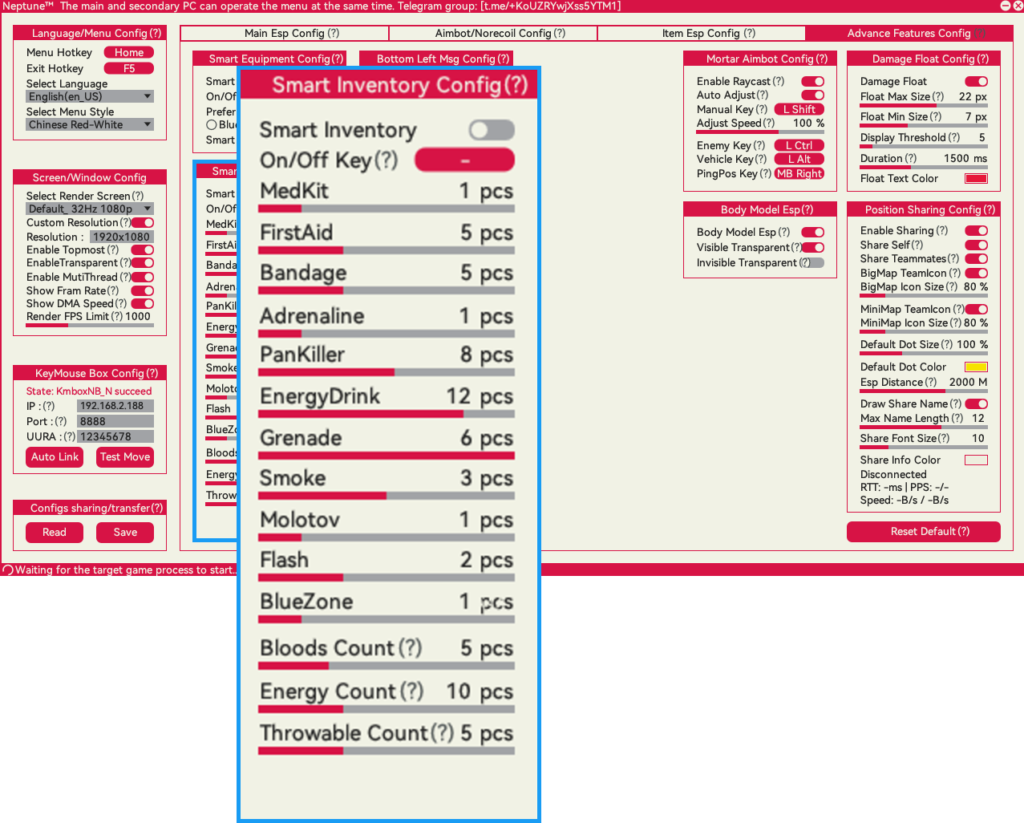Toggle Show Fram Rate switch

point(142,291)
